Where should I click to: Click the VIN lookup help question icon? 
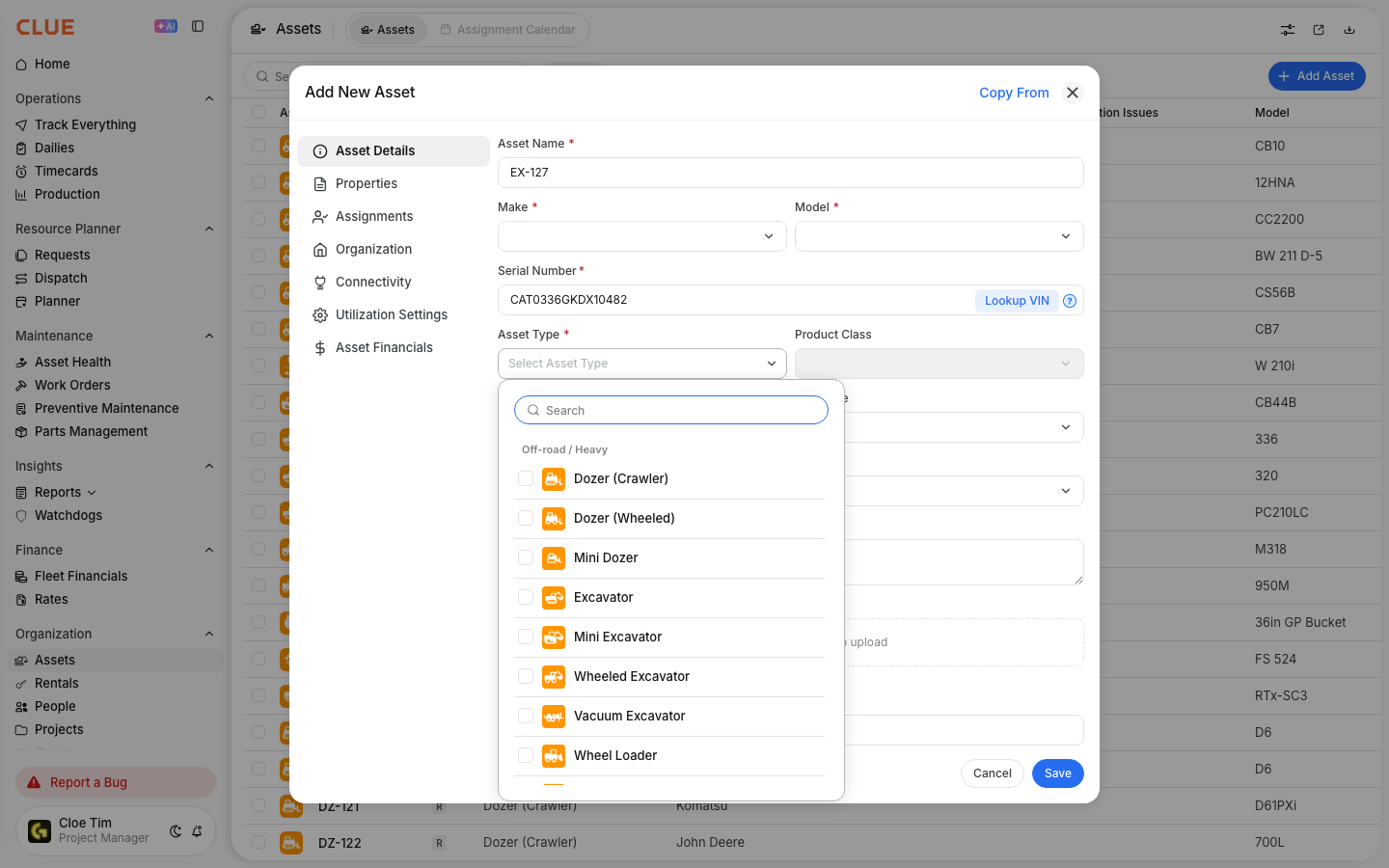1070,301
